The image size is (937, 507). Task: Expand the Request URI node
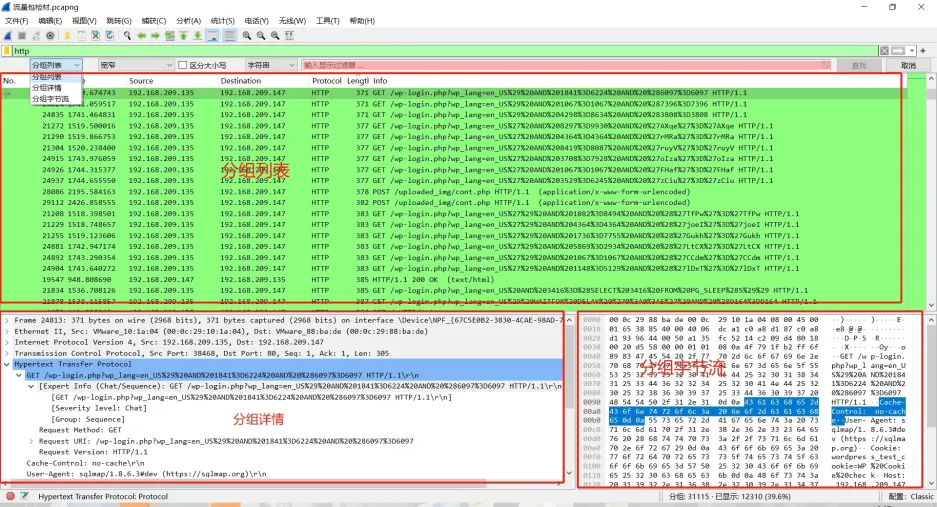(31, 441)
